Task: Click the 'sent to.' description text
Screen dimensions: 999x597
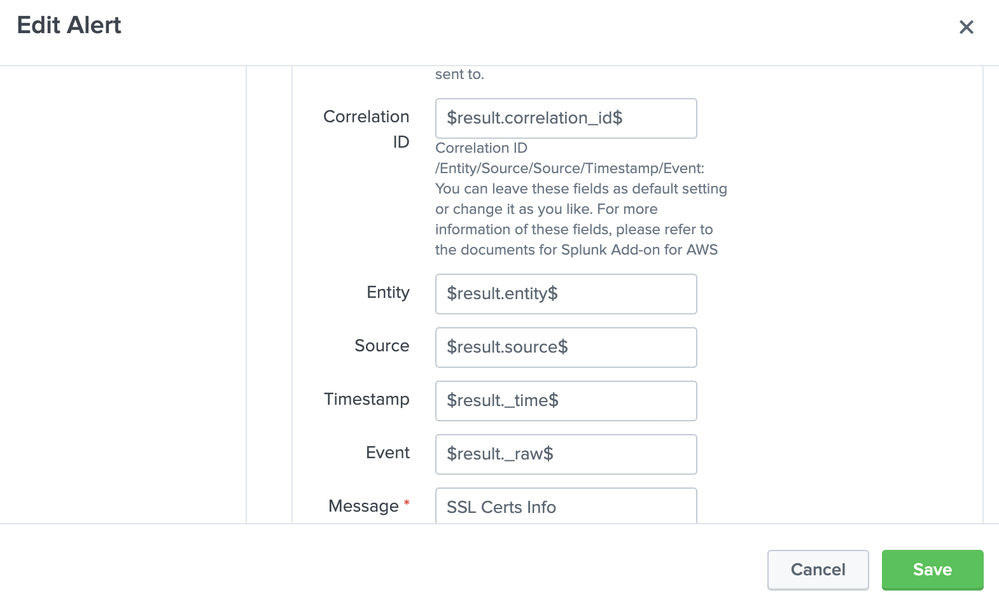Action: [460, 74]
